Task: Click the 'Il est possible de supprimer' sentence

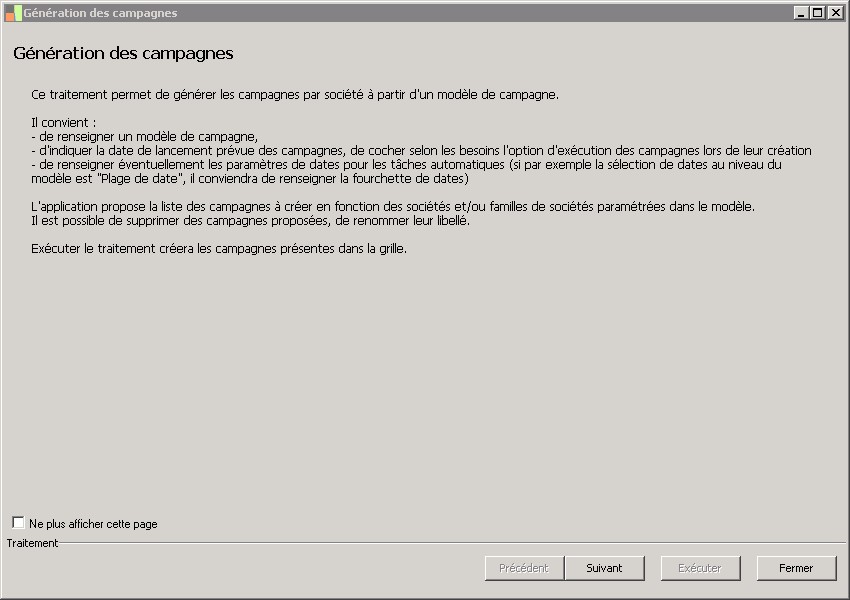Action: tap(250, 221)
